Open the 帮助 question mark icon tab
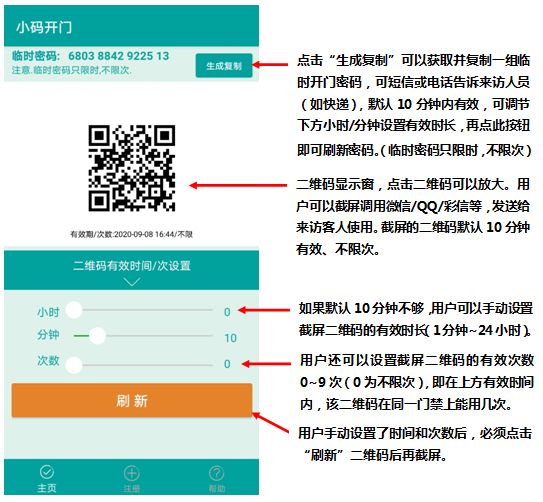The width and height of the screenshot is (543, 502). [x=217, y=473]
